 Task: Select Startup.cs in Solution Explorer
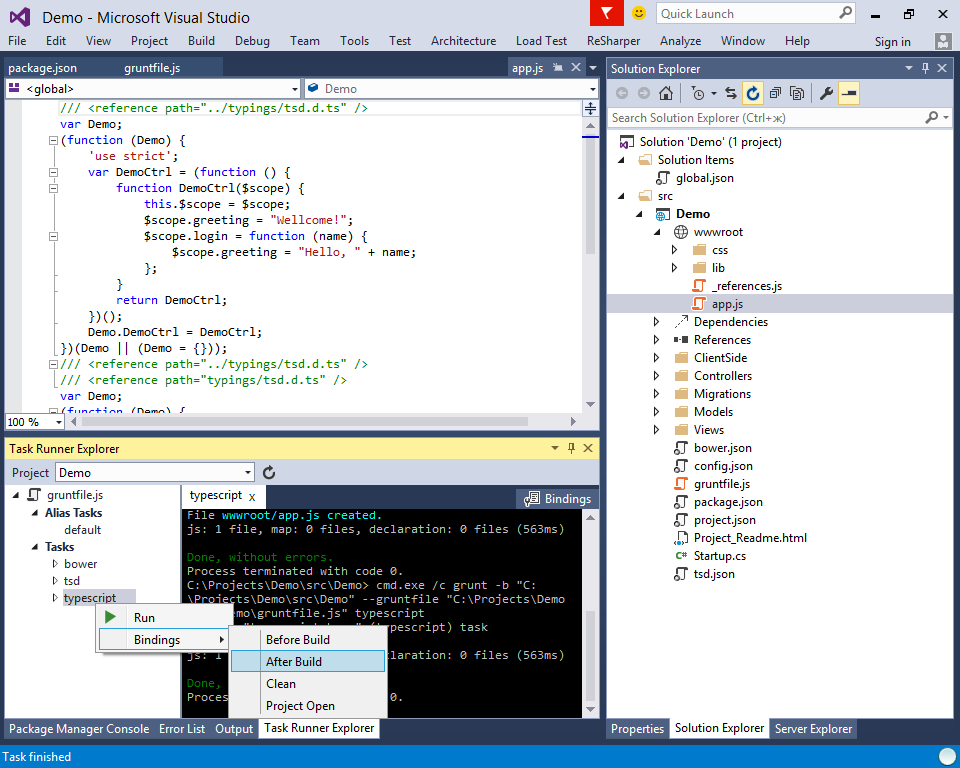coord(722,555)
